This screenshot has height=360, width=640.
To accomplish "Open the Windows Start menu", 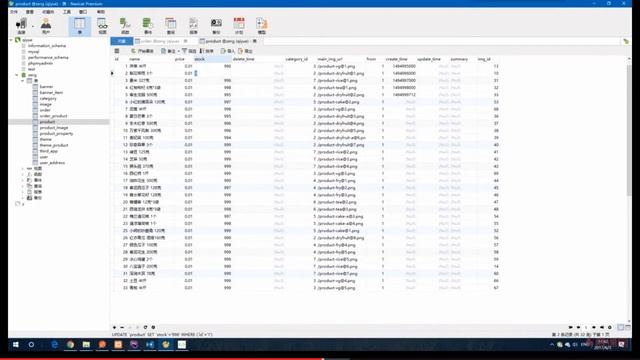I will click(16, 344).
